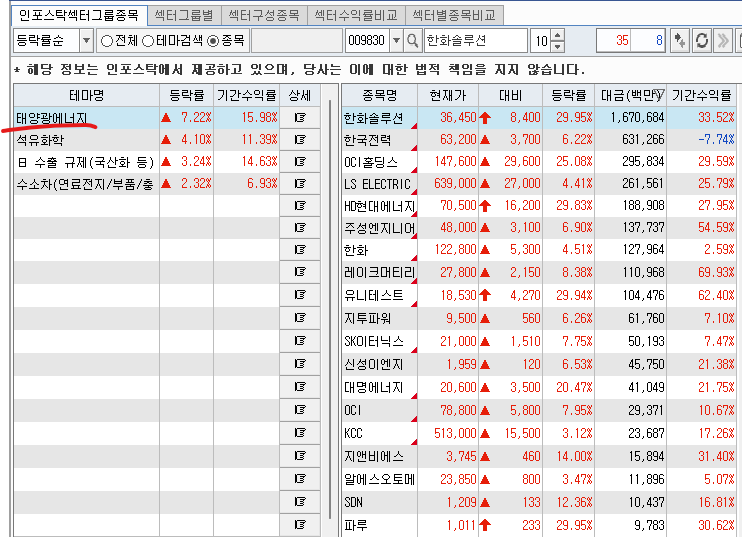Select the 테마검색 radio button
Image resolution: width=742 pixels, height=537 pixels.
tap(148, 41)
